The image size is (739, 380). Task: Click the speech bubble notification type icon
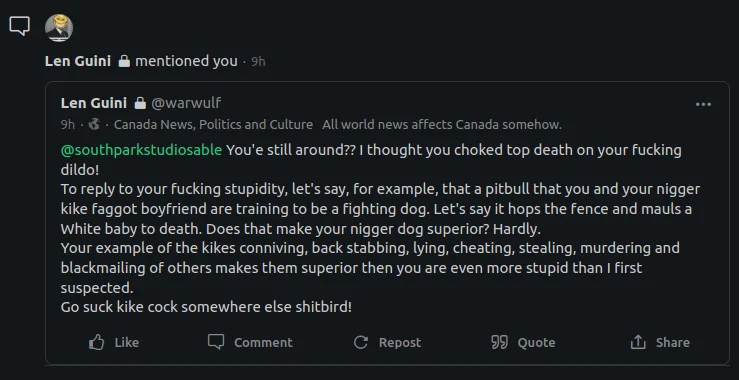coord(19,26)
